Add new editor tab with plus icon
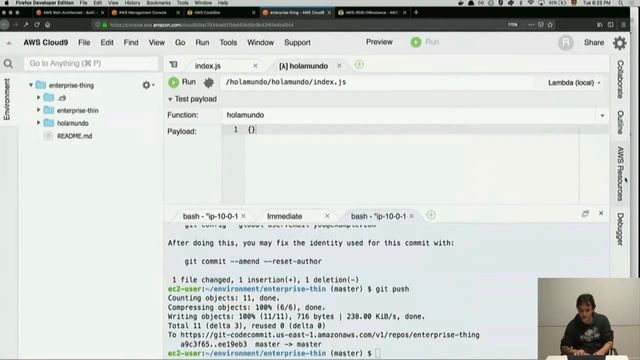640x360 pixels. (359, 64)
